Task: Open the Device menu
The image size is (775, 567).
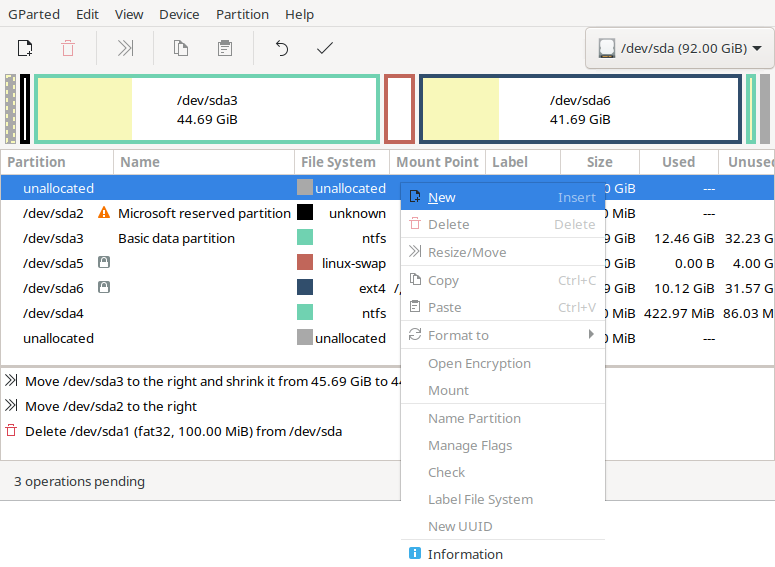Action: 179,15
